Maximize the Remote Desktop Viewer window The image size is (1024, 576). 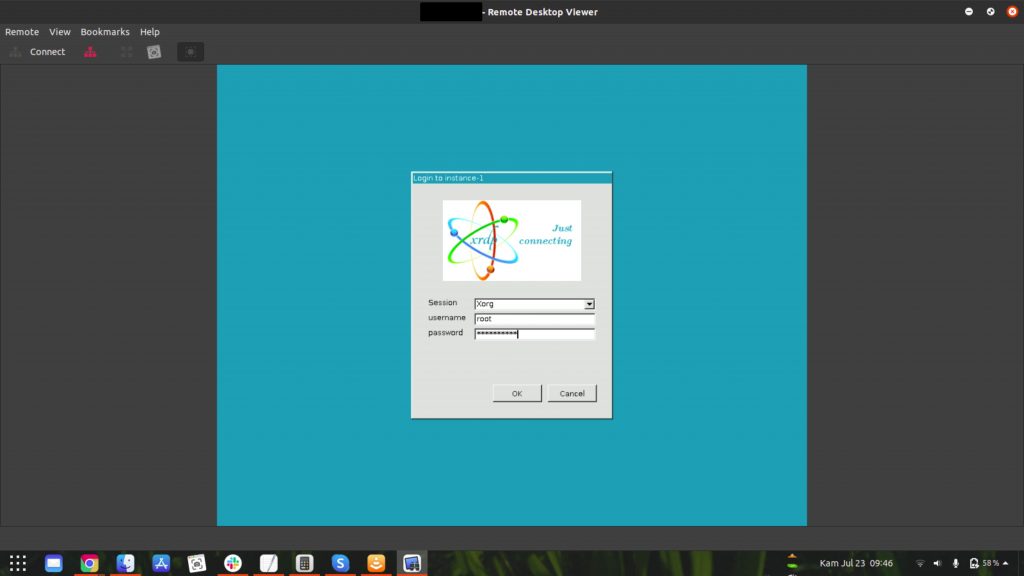pyautogui.click(x=990, y=12)
